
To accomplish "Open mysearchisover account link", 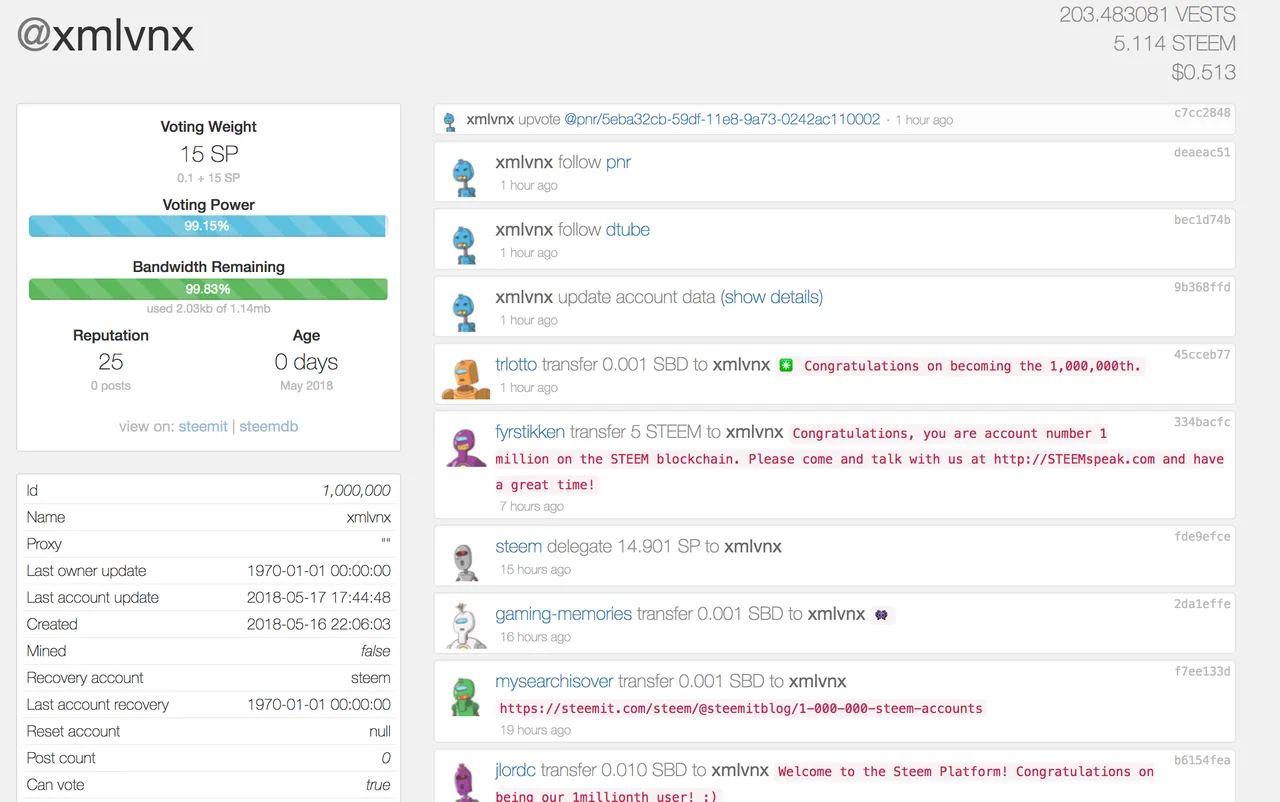I will [x=554, y=681].
